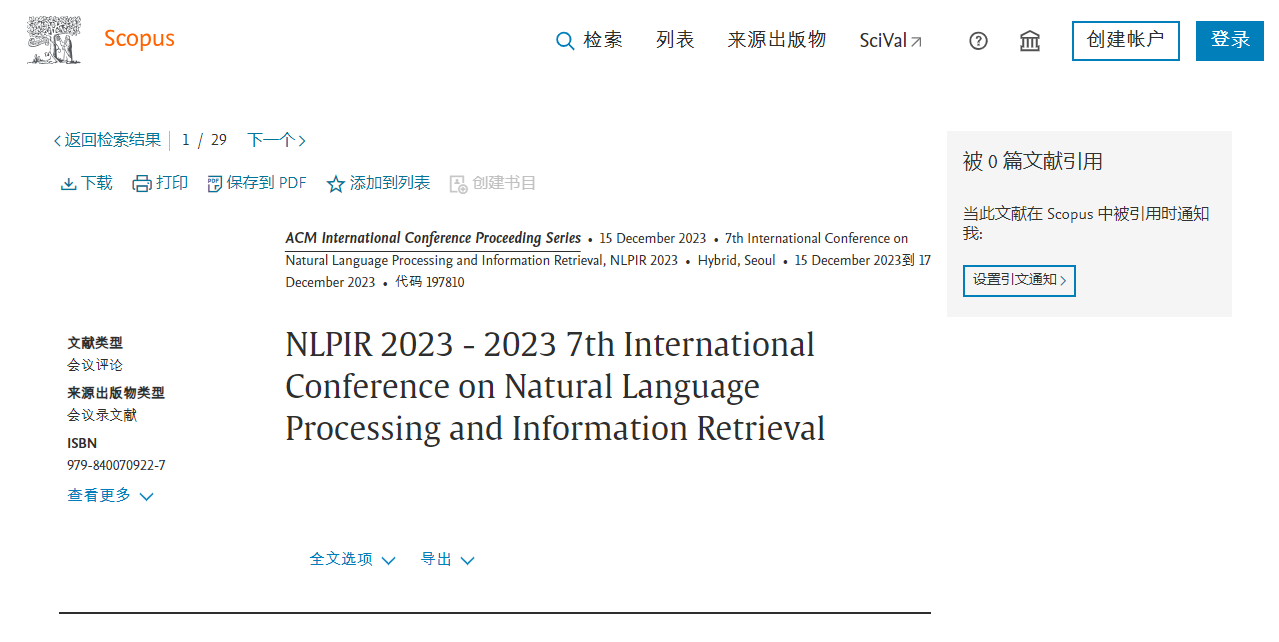Screen dimensions: 1279x642
Task: Open the 来源出版物 sources menu
Action: 776,40
